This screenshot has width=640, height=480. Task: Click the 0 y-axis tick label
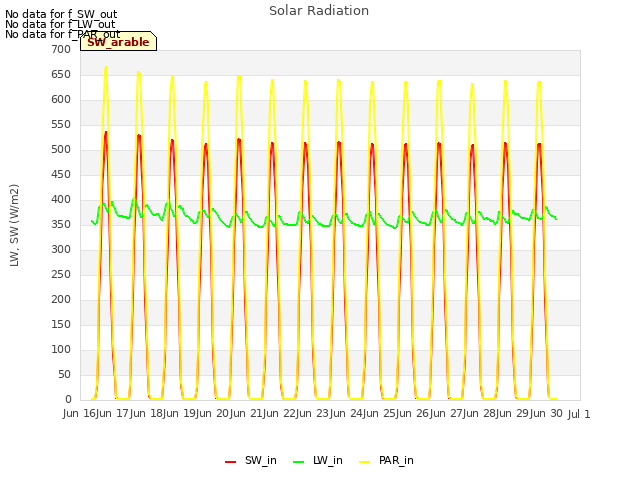[x=68, y=399]
